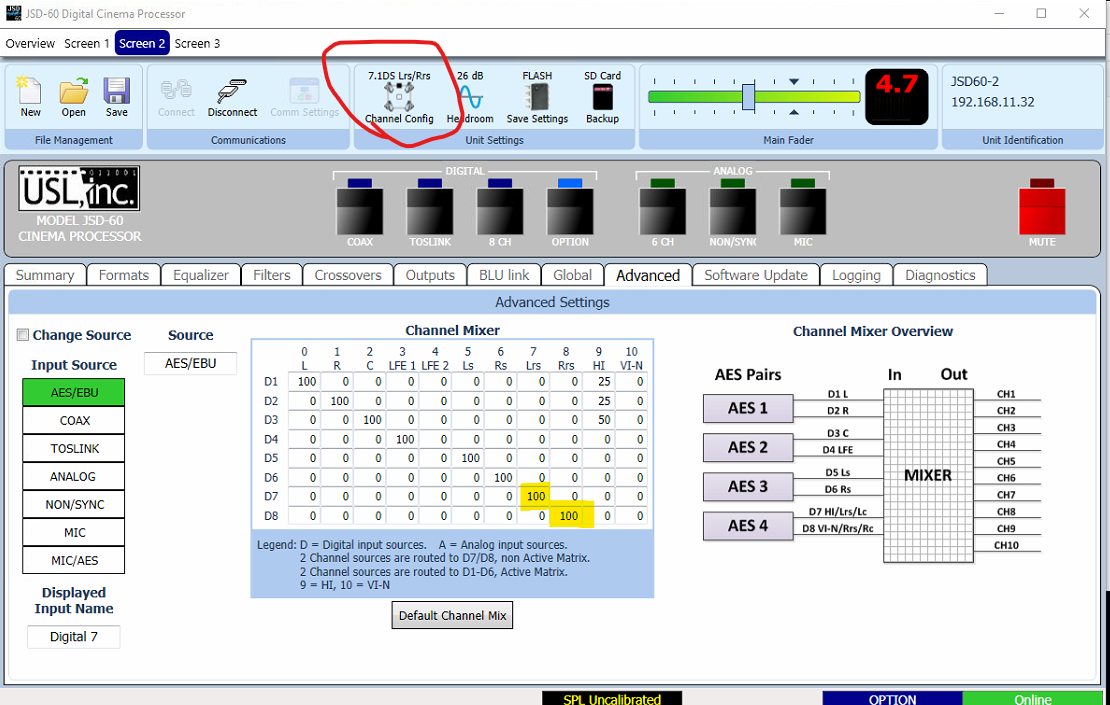Viewport: 1110px width, 705px height.
Task: Select the COAX digital input button
Action: [x=360, y=211]
